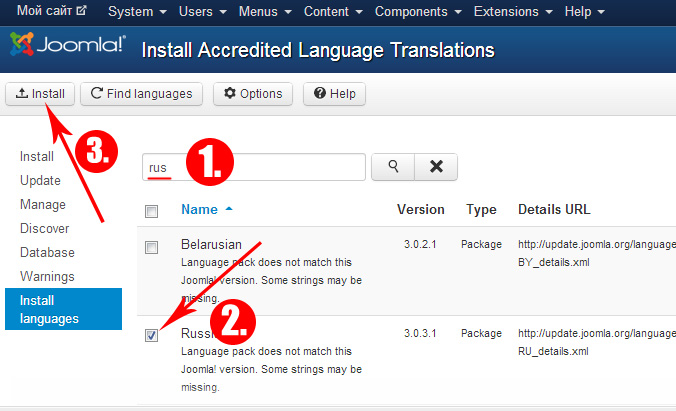Click the magnifier search icon button
Viewport: 676px width, 411px height.
[393, 167]
